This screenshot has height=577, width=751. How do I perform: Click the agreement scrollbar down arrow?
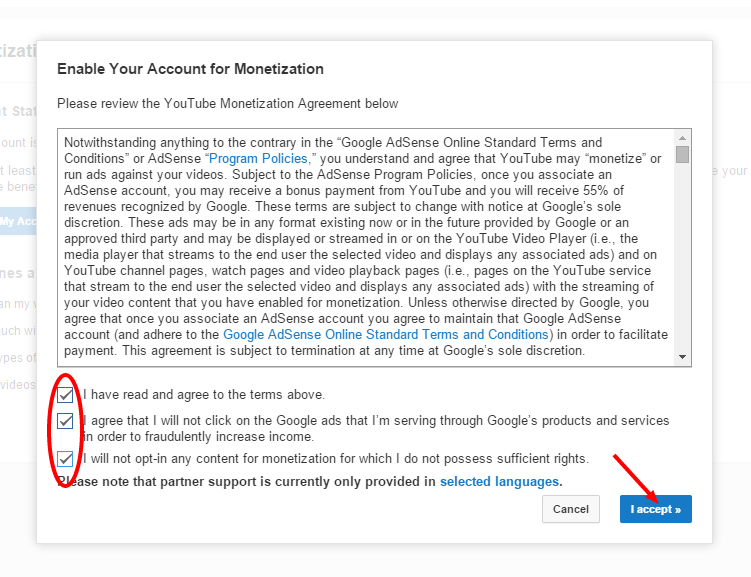pyautogui.click(x=683, y=357)
